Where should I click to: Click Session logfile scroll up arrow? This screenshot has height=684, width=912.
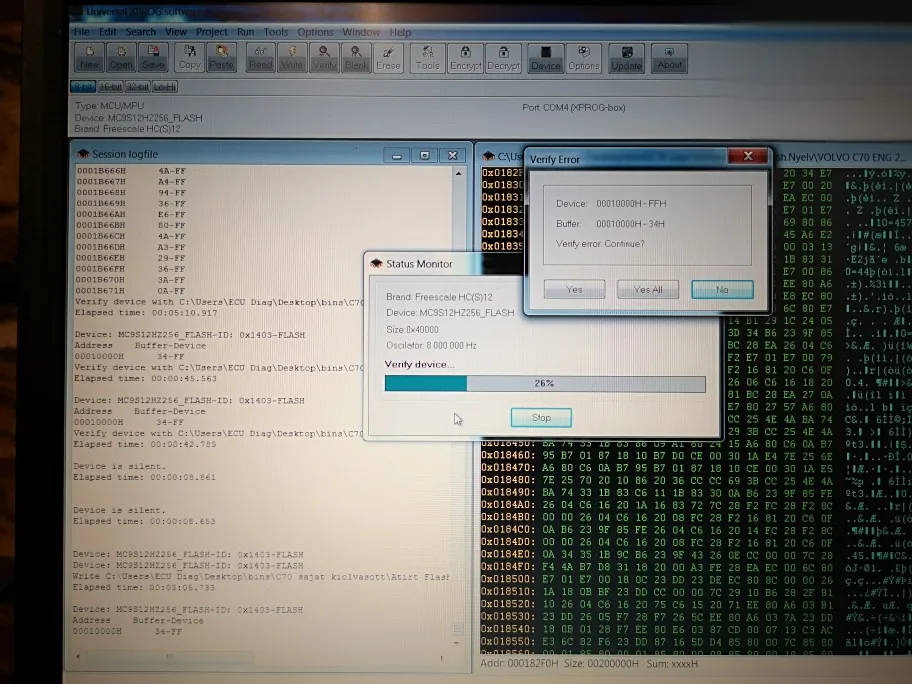[458, 173]
